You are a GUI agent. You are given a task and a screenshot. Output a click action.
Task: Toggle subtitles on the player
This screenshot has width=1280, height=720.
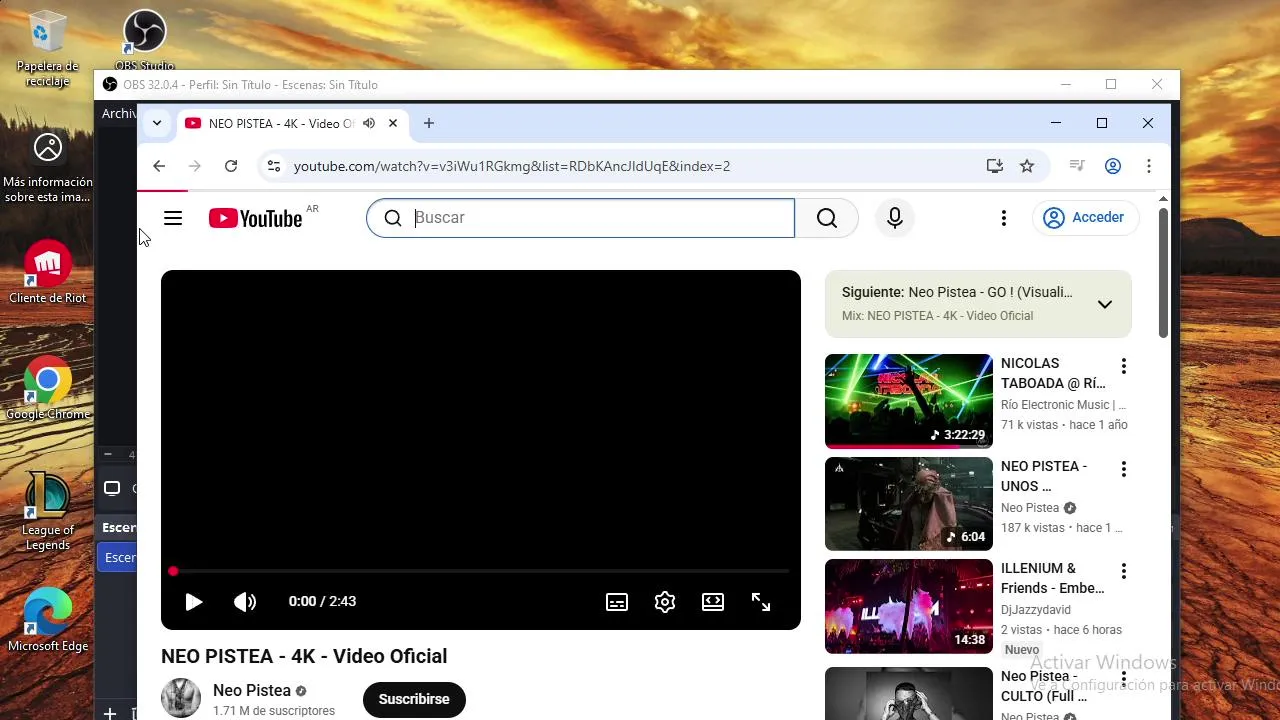point(617,602)
